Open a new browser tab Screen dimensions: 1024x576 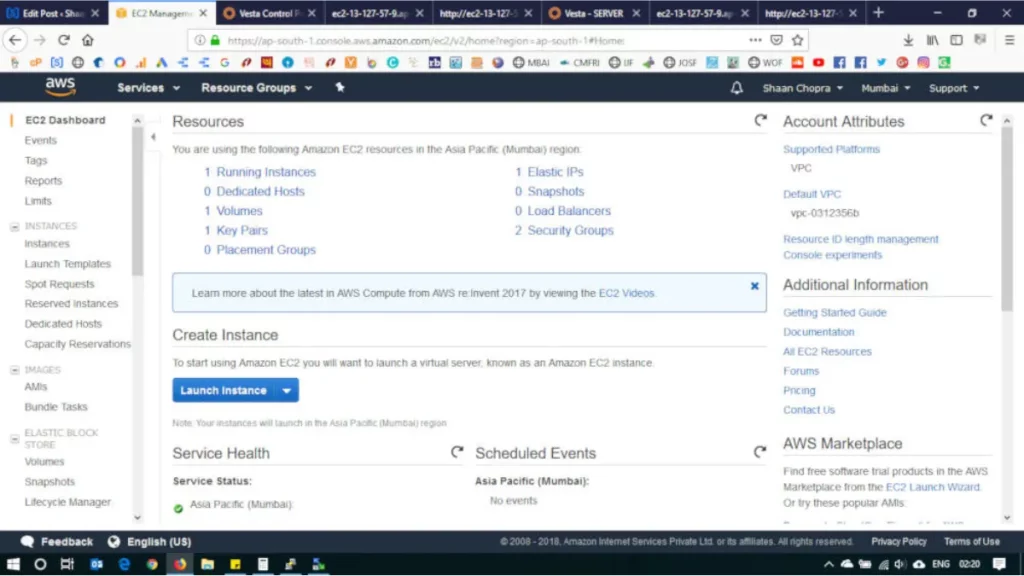click(878, 13)
